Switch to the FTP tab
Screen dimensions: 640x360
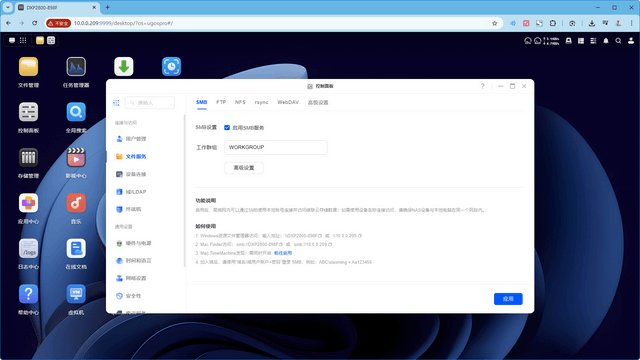point(221,102)
